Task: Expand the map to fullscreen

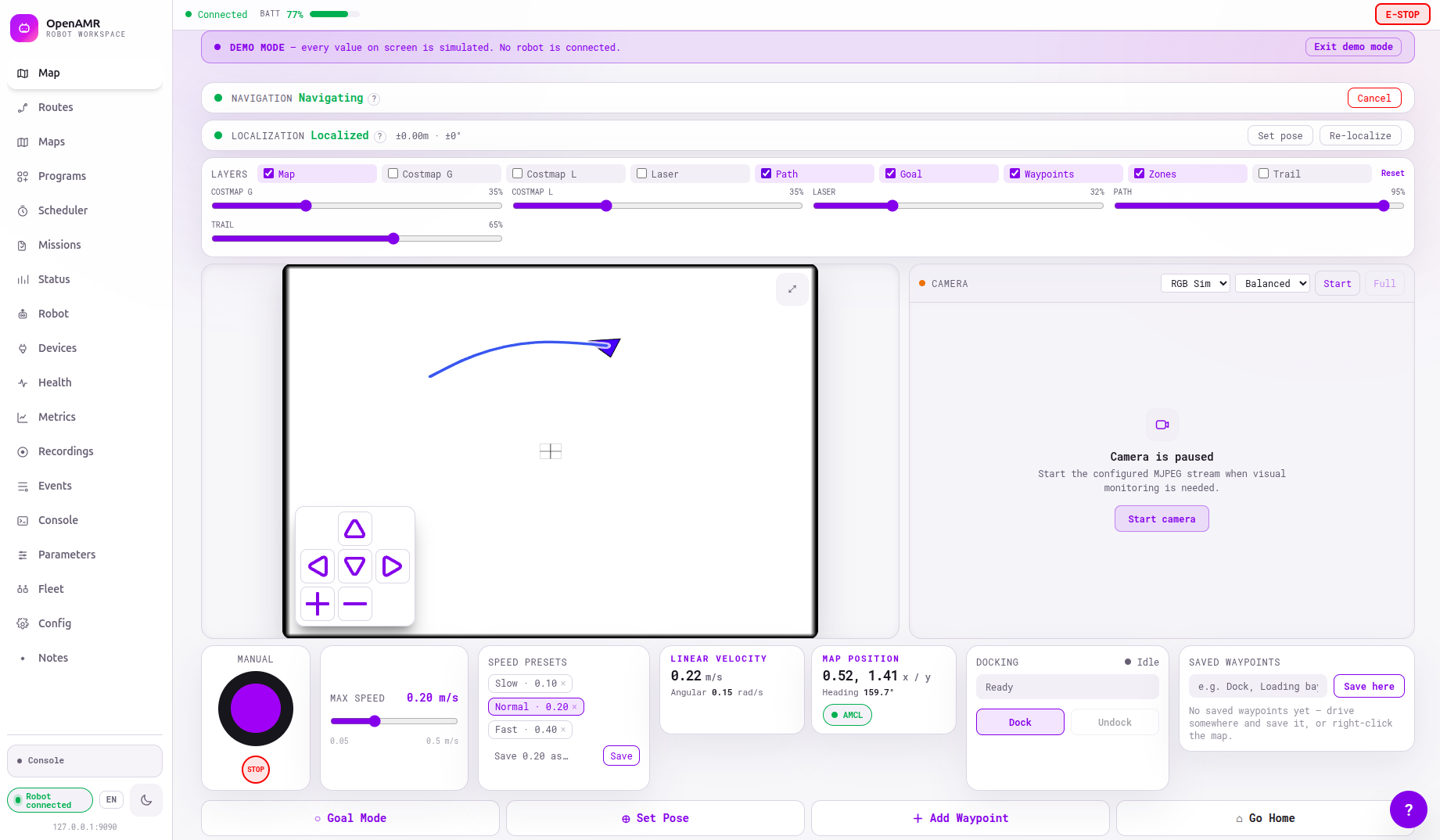Action: tap(792, 289)
